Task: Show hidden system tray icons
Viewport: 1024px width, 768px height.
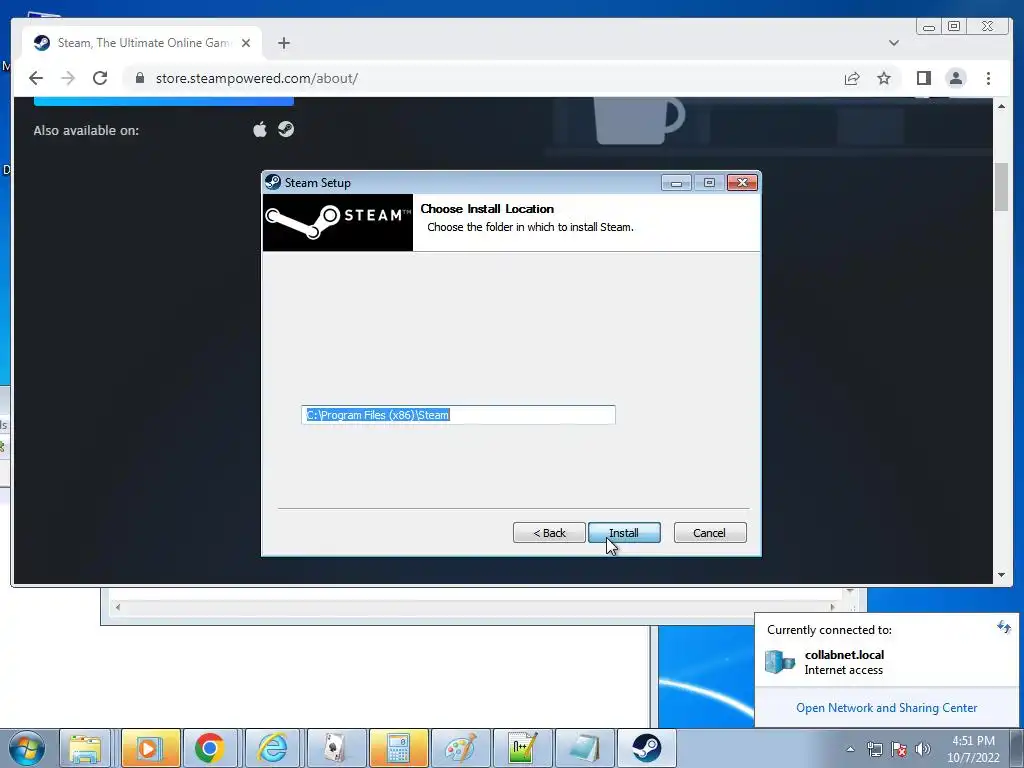Action: pyautogui.click(x=850, y=749)
